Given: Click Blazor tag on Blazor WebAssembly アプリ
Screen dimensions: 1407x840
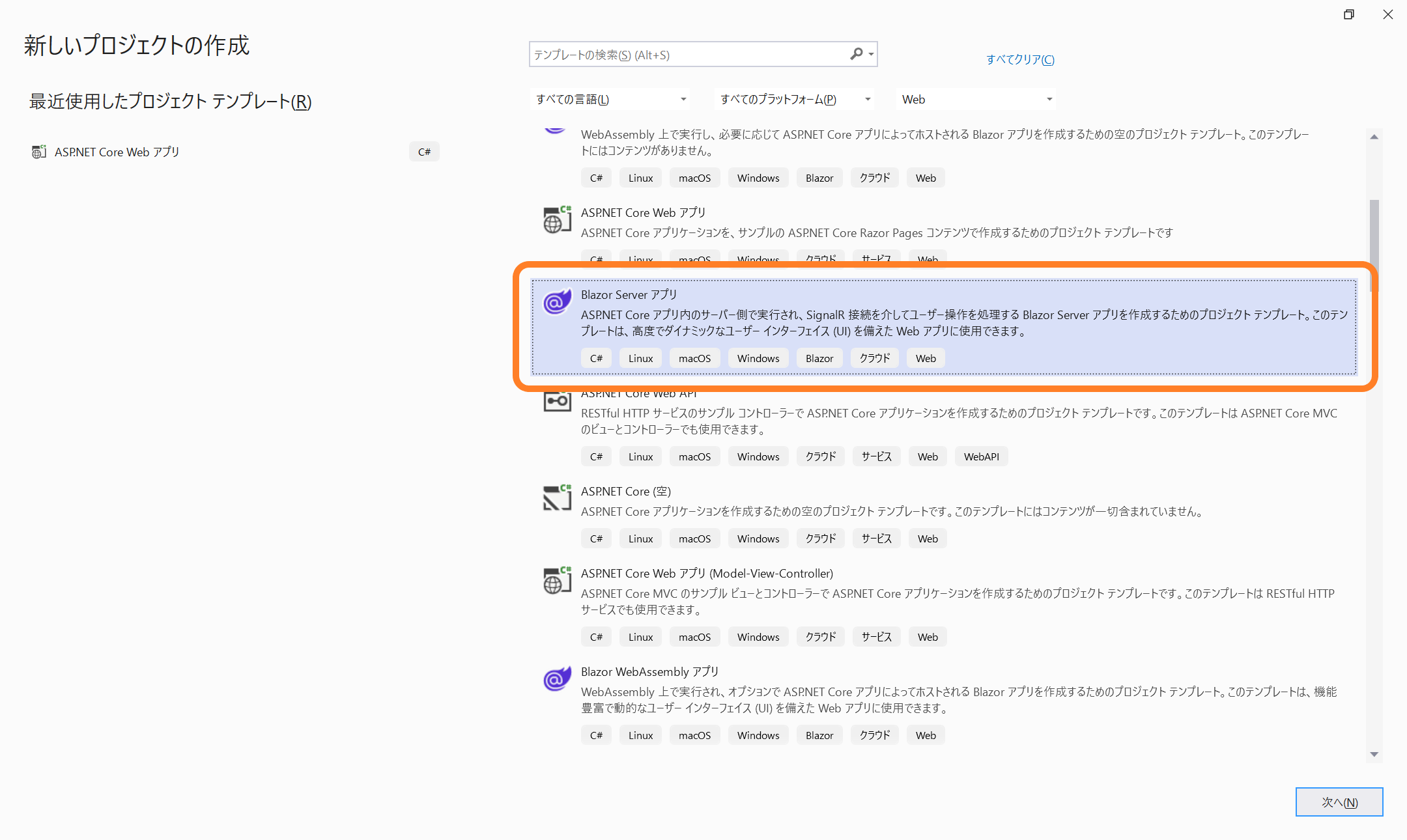Looking at the screenshot, I should coord(819,735).
